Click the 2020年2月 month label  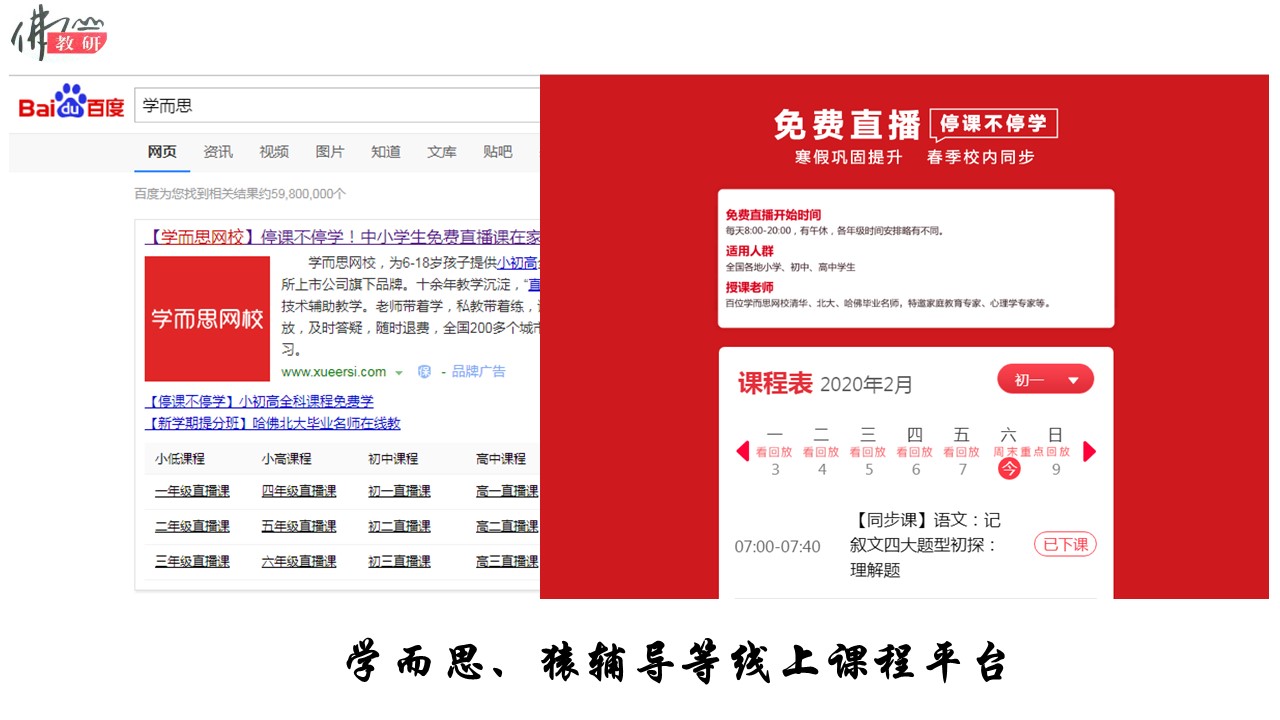click(x=866, y=385)
